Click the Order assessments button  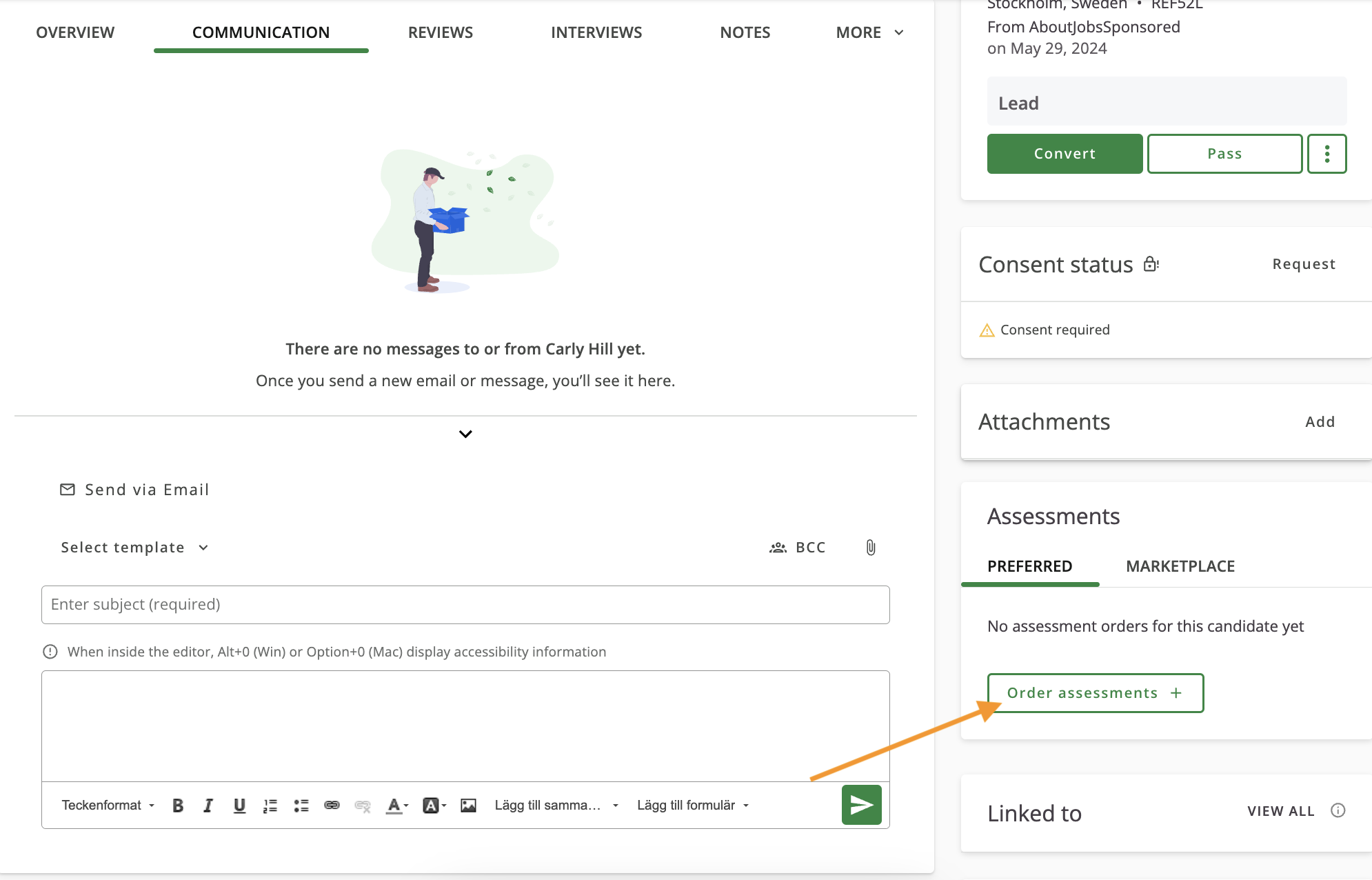pos(1095,692)
